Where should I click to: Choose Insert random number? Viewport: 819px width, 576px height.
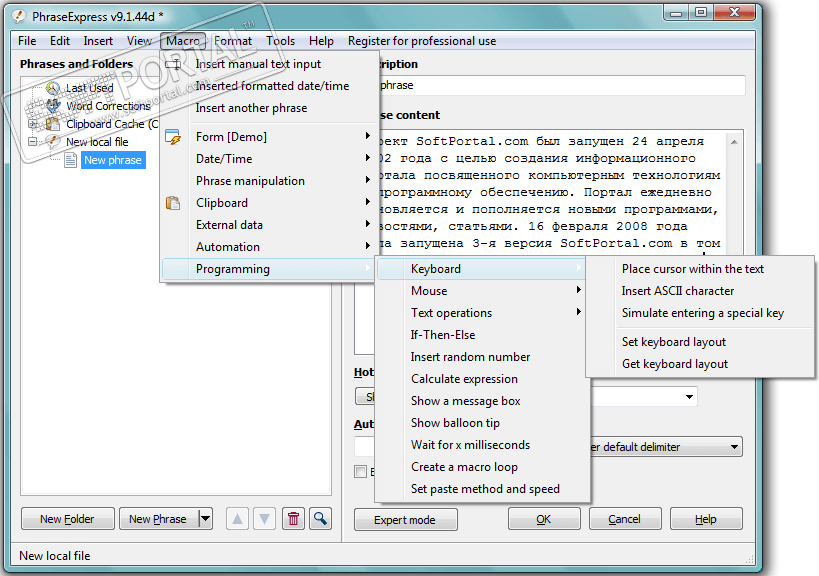point(482,357)
